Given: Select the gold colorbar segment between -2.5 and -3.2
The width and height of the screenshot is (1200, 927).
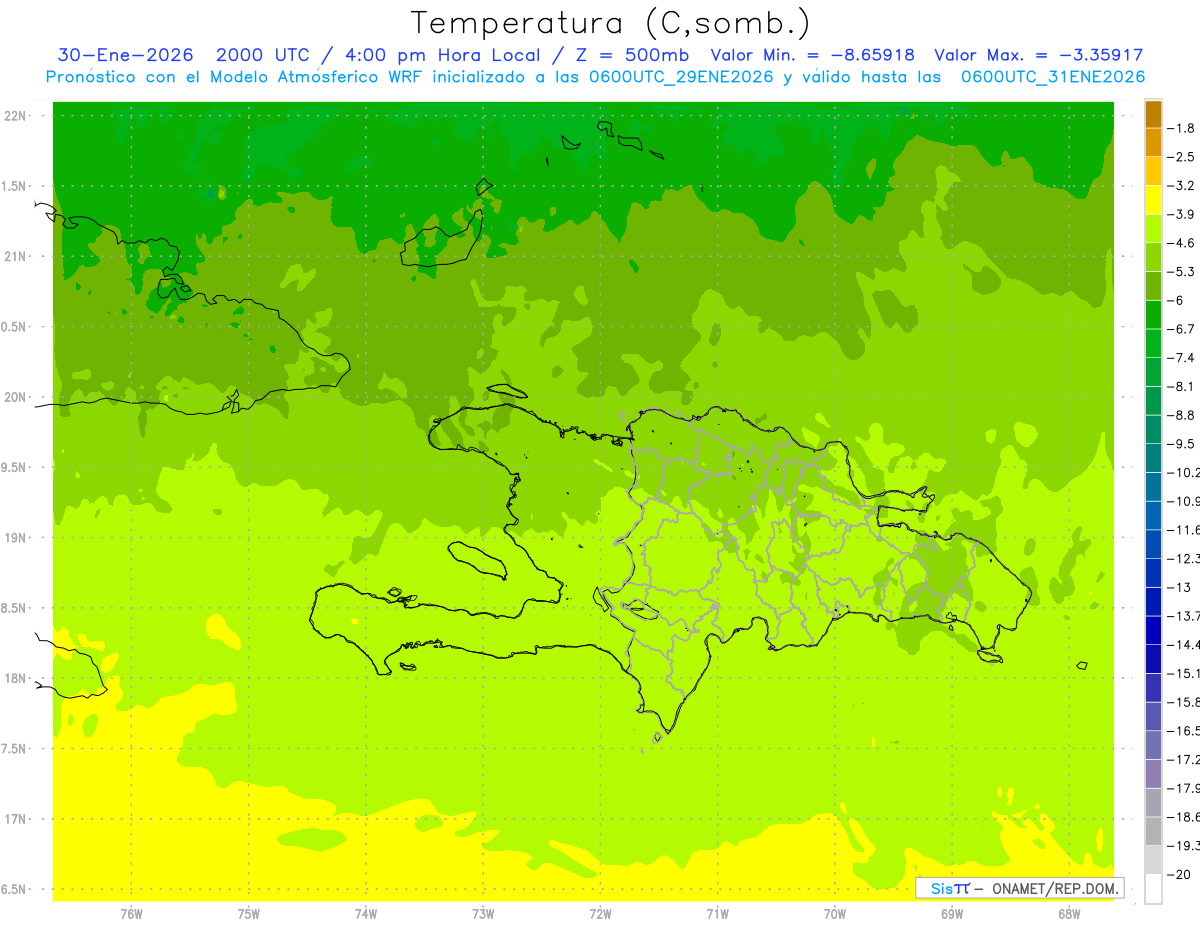Looking at the screenshot, I should tap(1153, 171).
